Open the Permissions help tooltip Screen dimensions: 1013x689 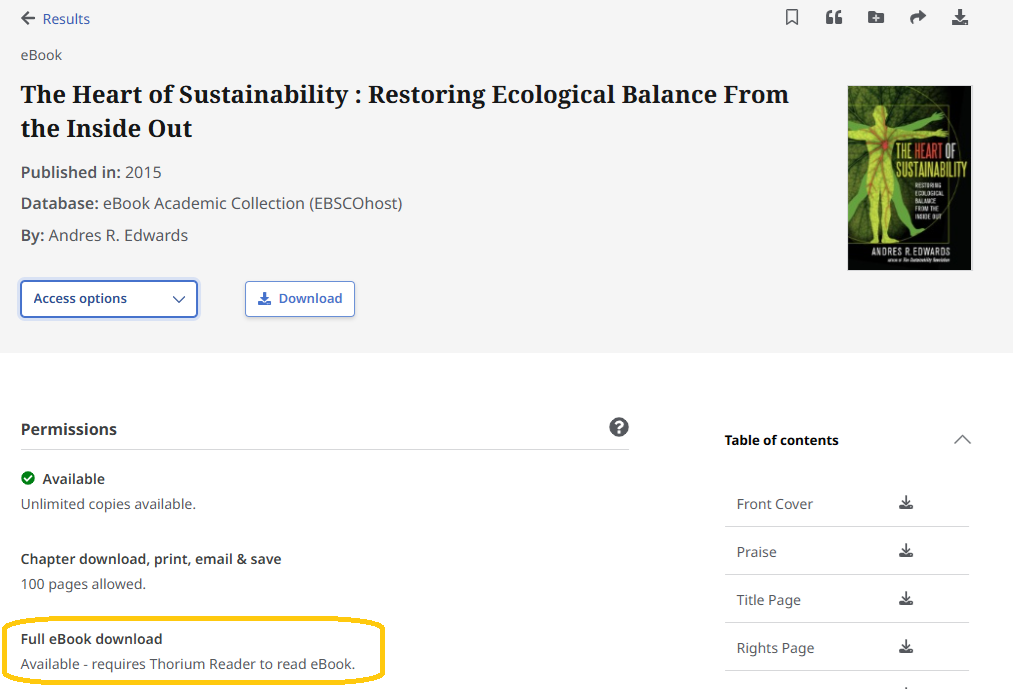point(619,427)
